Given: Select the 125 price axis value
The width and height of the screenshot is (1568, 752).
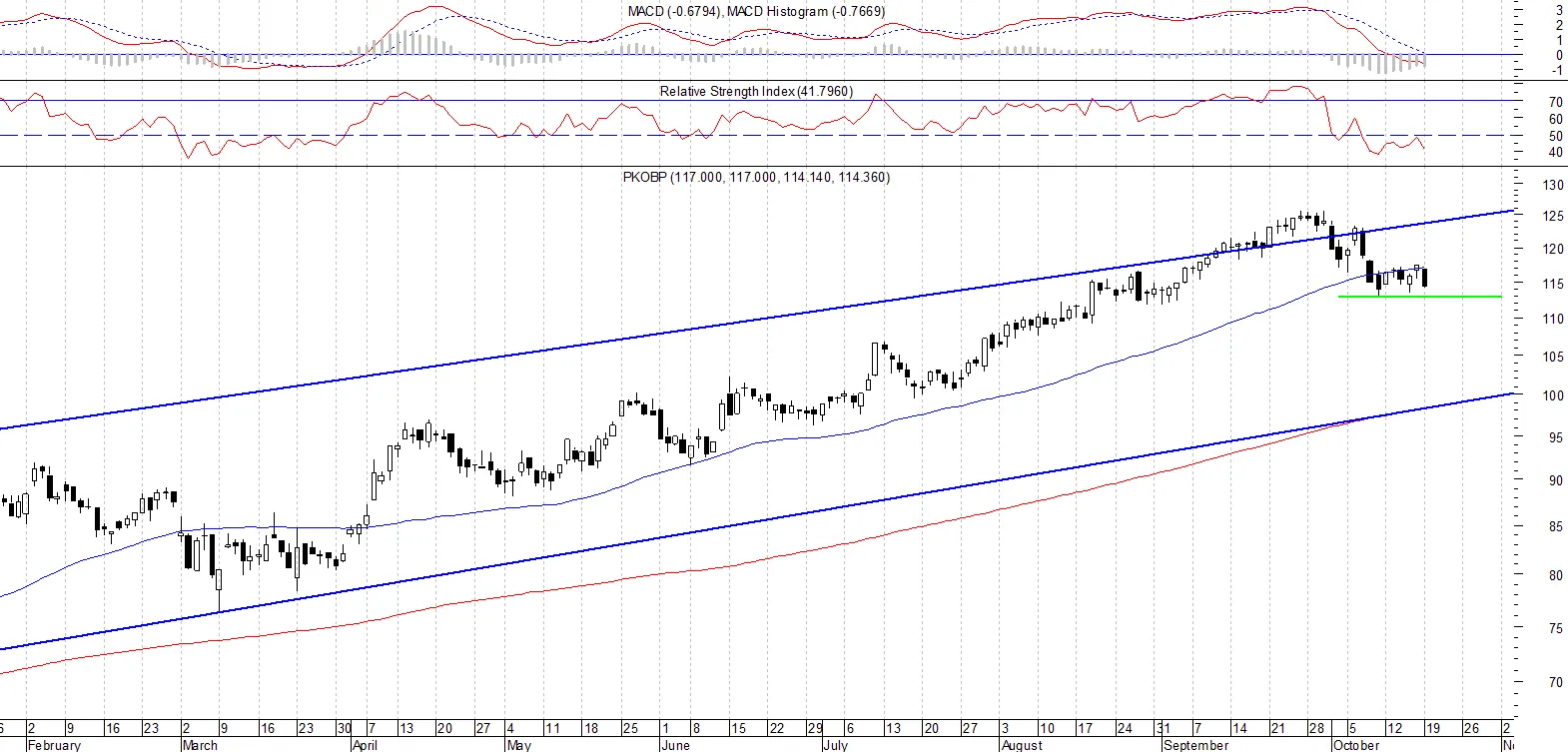Looking at the screenshot, I should [1553, 216].
